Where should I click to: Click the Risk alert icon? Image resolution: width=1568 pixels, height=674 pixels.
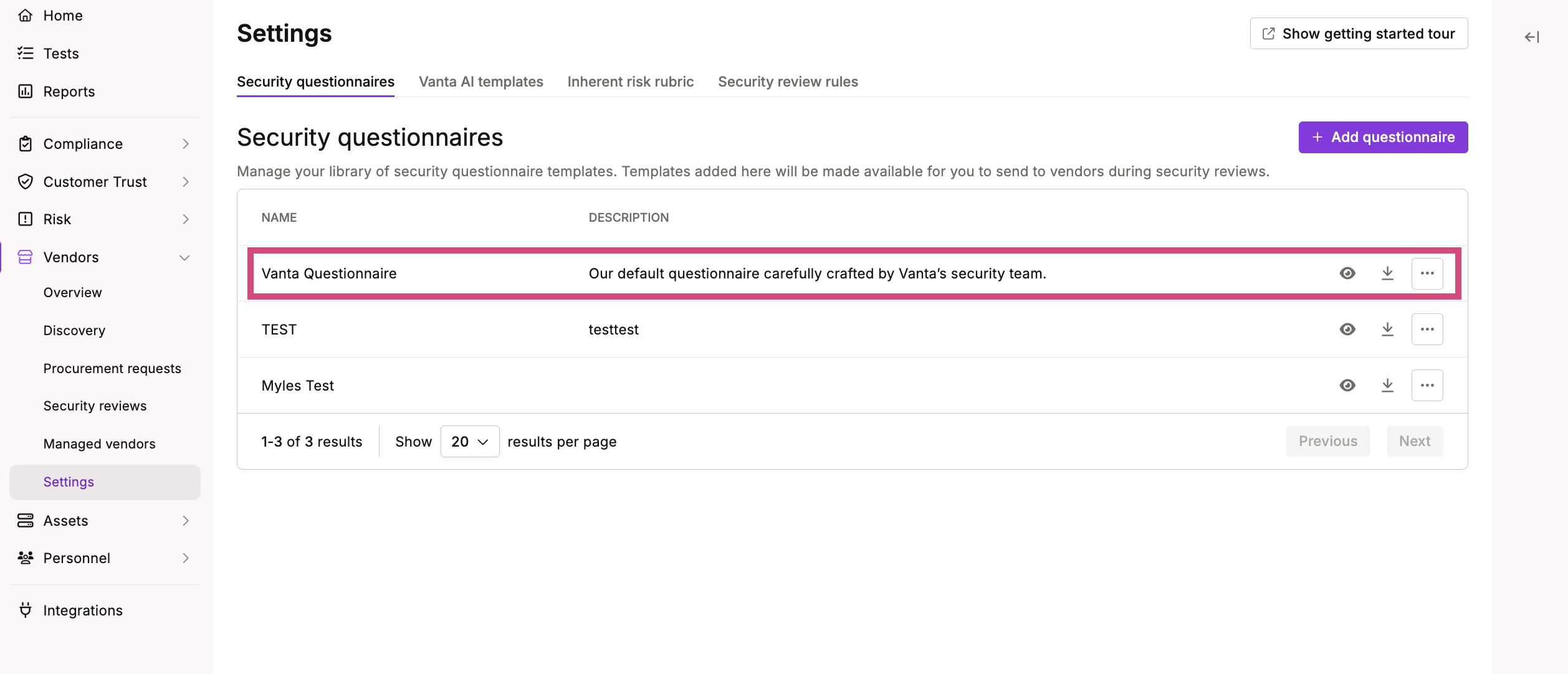tap(25, 219)
